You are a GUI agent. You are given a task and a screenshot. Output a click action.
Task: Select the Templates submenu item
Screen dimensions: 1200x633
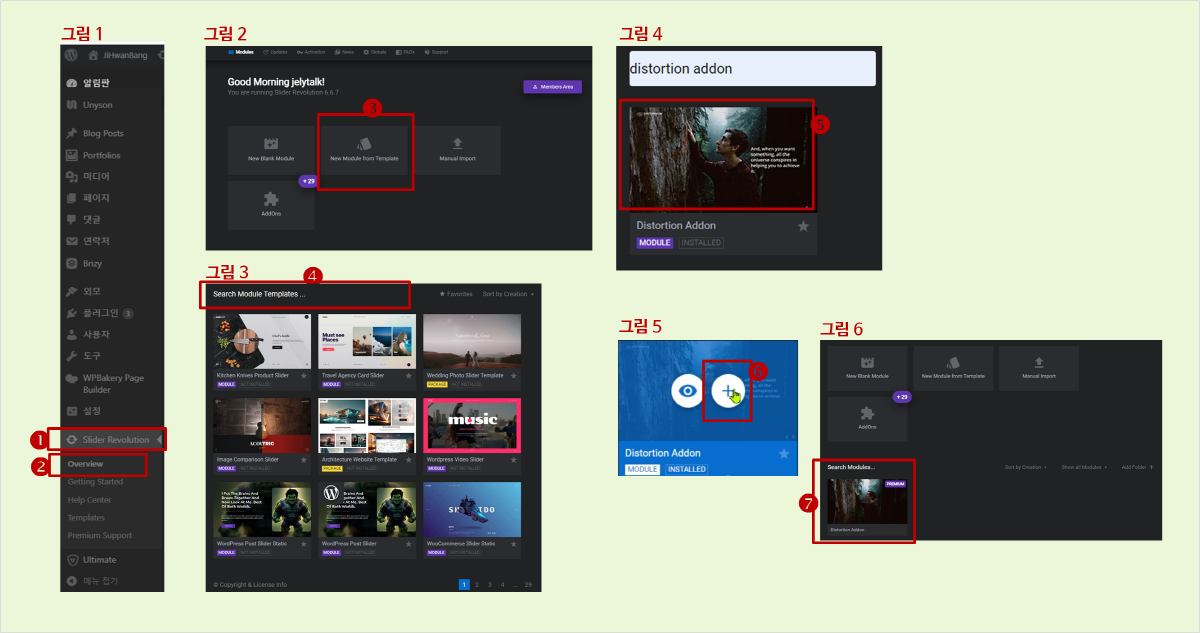pos(86,518)
